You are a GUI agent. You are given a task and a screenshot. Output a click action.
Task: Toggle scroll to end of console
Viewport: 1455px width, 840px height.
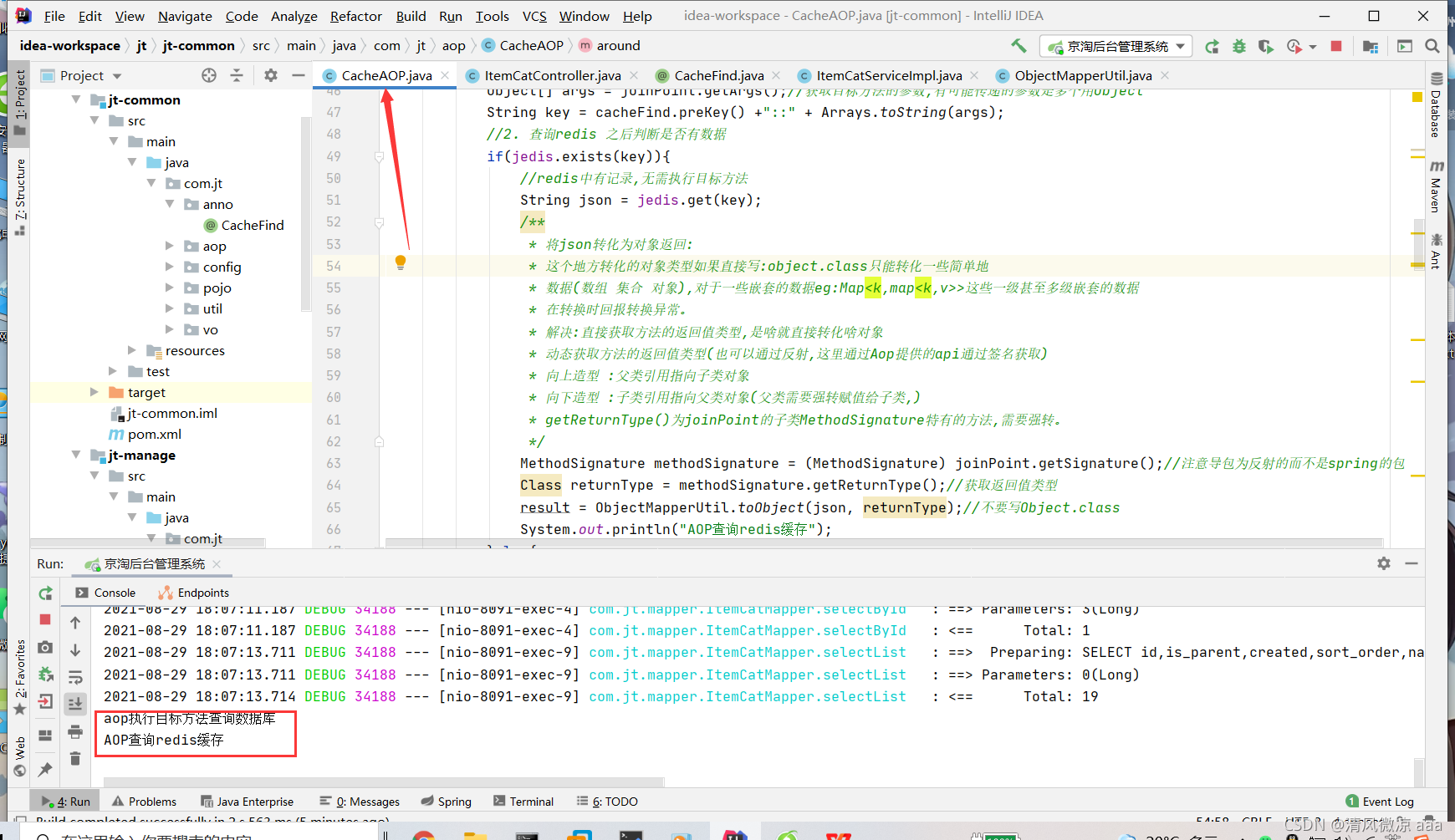(75, 704)
